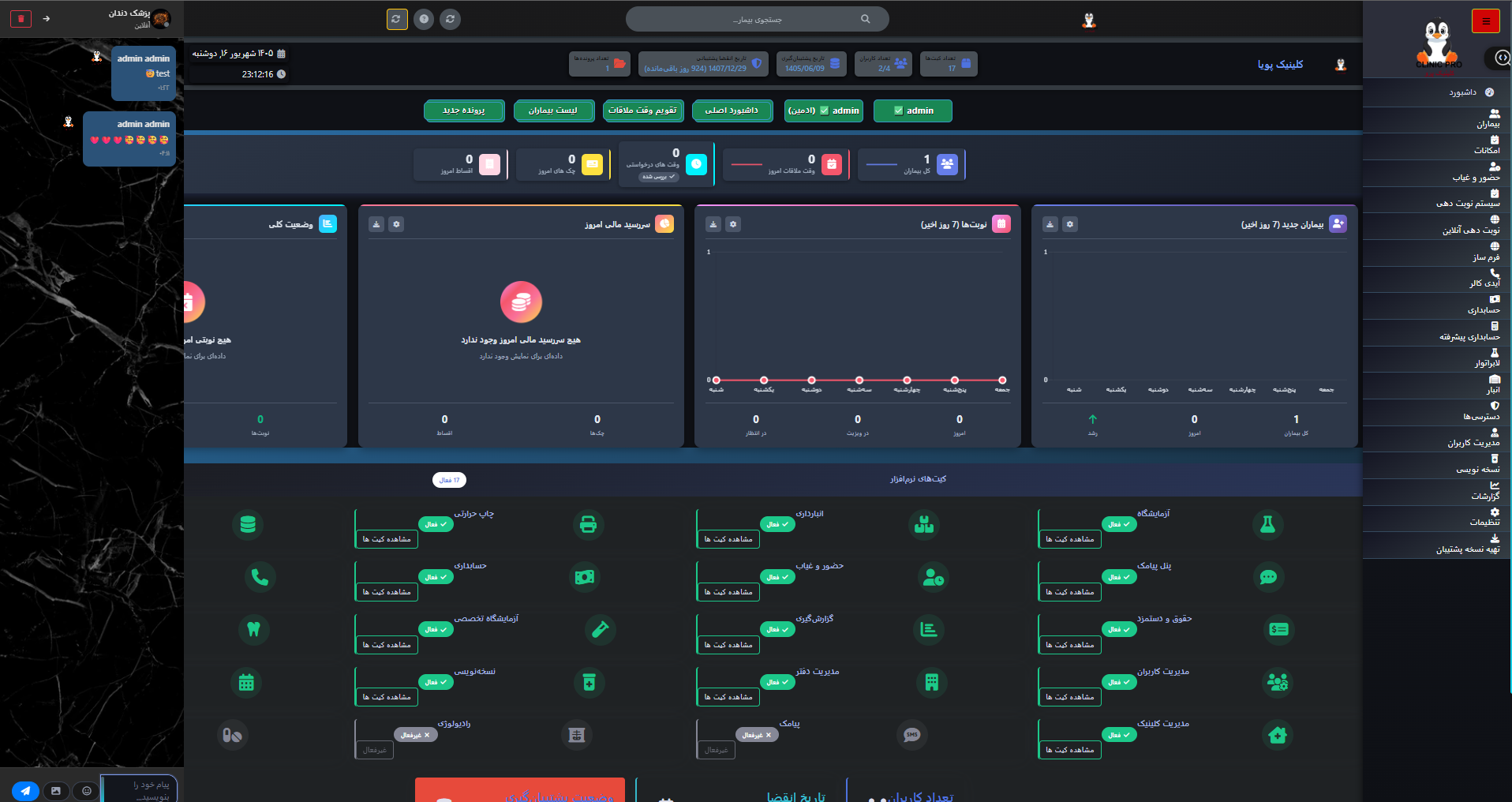Image resolution: width=1512 pixels, height=802 pixels.
Task: Open the داشبورد sidebar menu item
Action: [1436, 92]
